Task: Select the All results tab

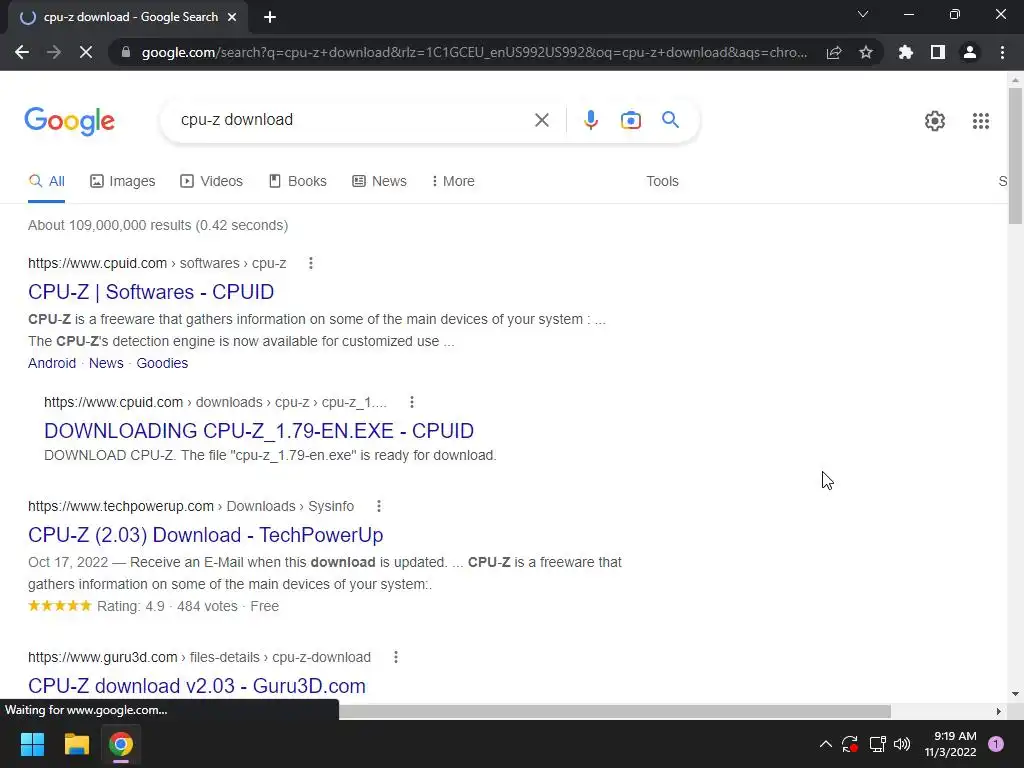Action: click(46, 182)
